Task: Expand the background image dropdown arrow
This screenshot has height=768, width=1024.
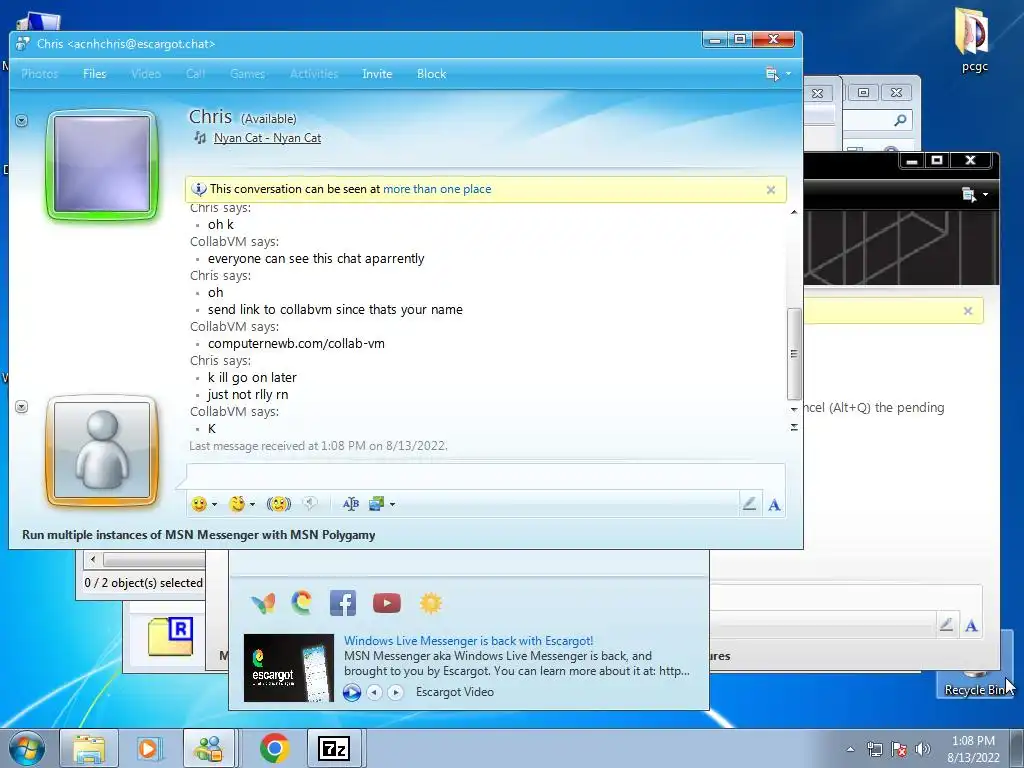Action: [x=392, y=504]
